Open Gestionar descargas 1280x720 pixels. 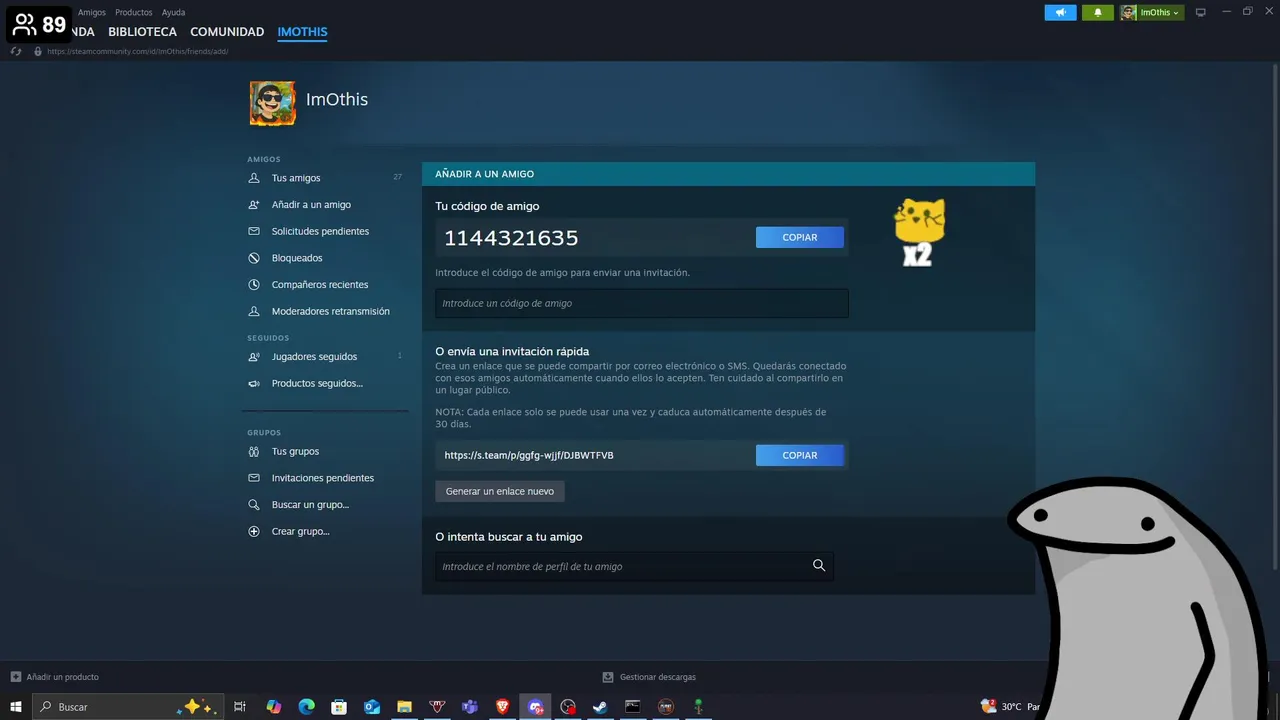coord(649,677)
